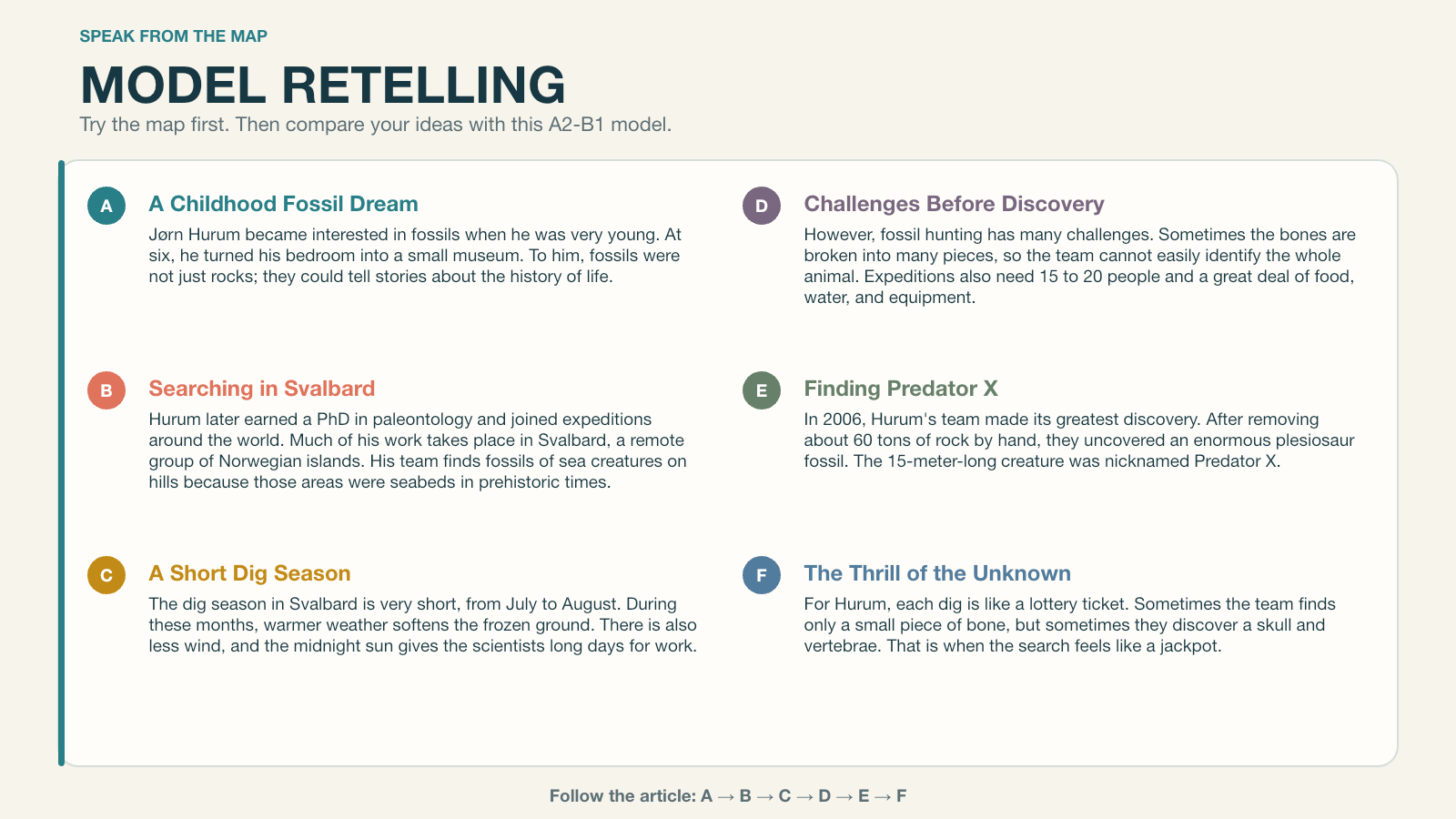Click the MODEL RETELLING title
The height and width of the screenshot is (819, 1456).
point(323,85)
